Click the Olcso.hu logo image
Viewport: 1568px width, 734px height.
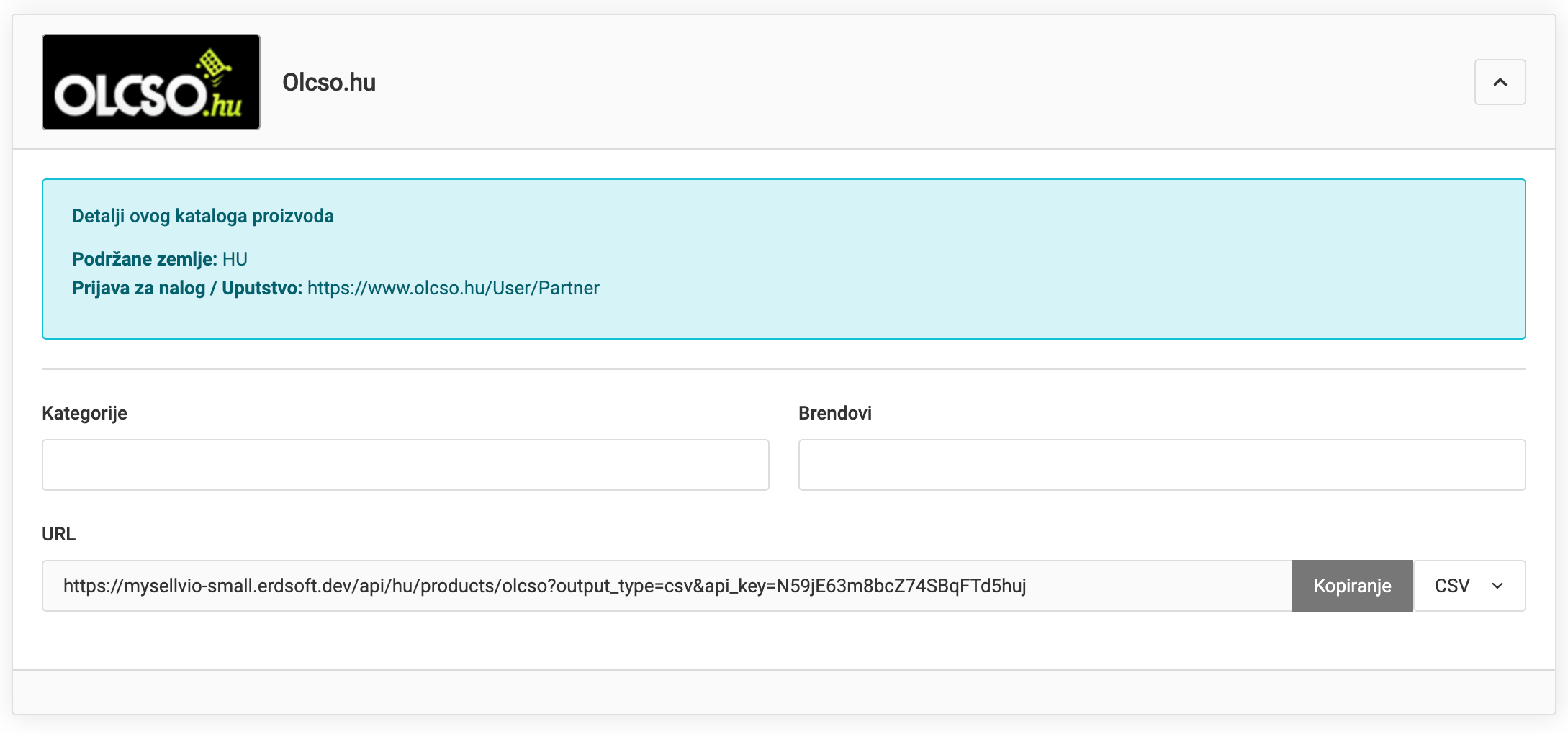click(150, 82)
